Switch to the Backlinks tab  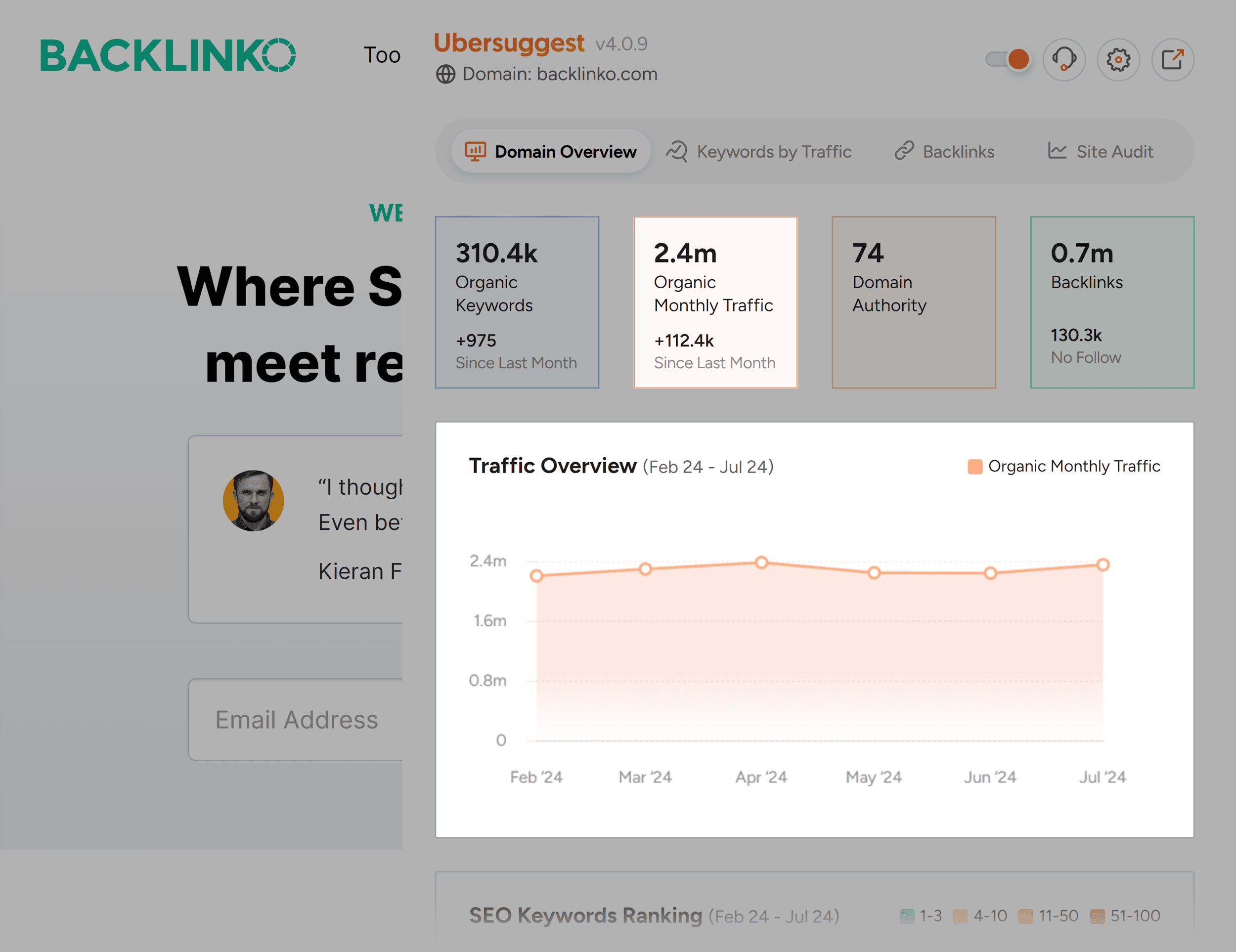coord(959,151)
